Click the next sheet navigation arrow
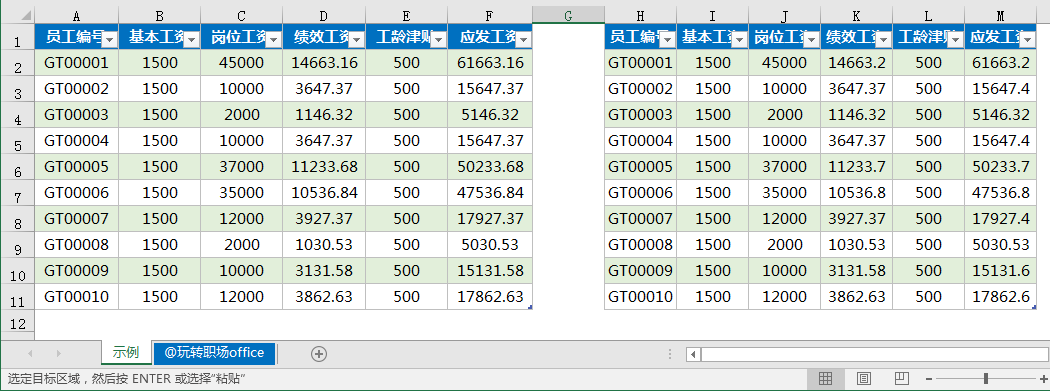The image size is (1050, 391). click(58, 354)
